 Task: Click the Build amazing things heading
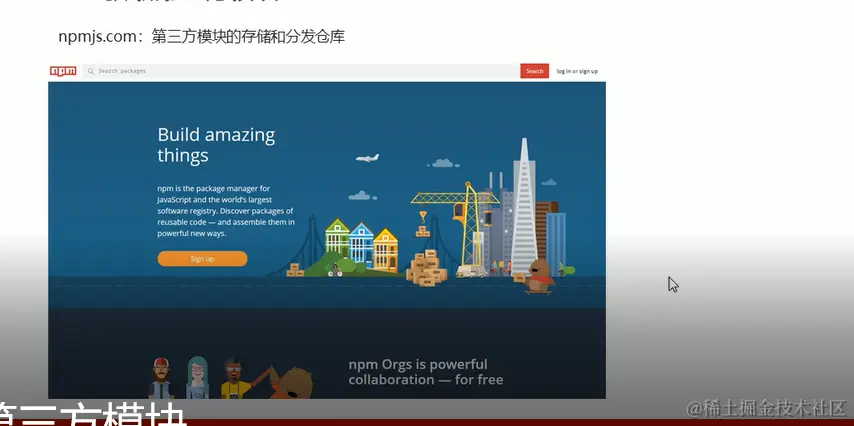[x=216, y=145]
